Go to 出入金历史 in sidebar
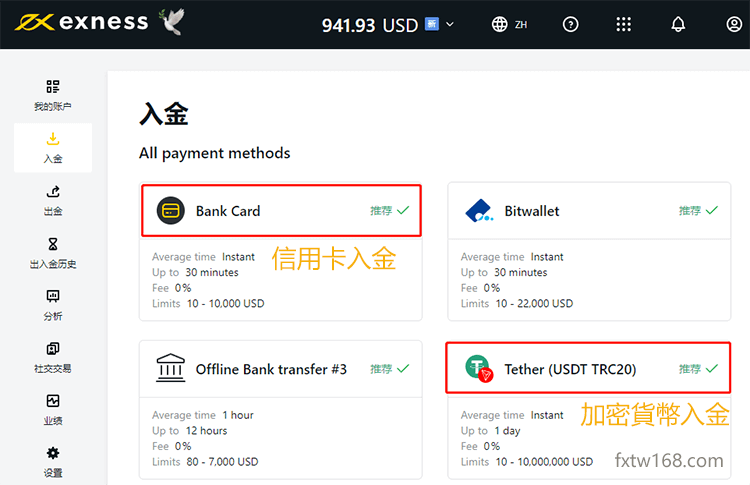Viewport: 750px width, 485px height. click(x=53, y=252)
